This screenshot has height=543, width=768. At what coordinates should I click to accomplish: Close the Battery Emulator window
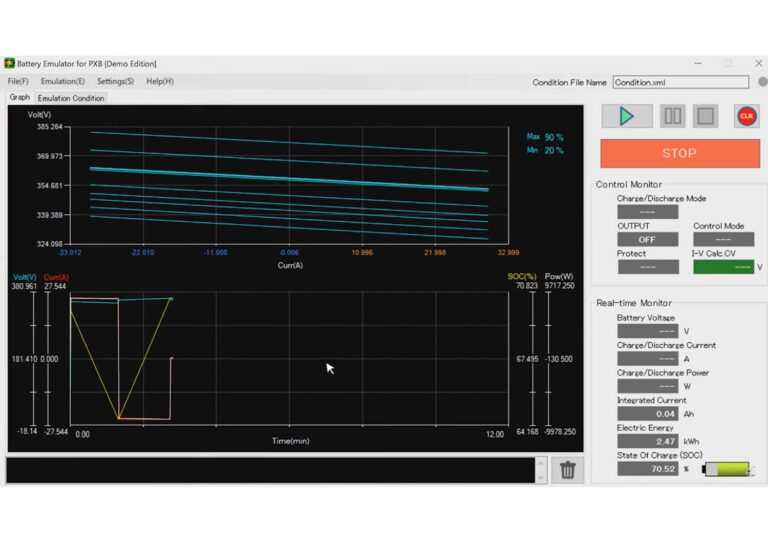[759, 63]
